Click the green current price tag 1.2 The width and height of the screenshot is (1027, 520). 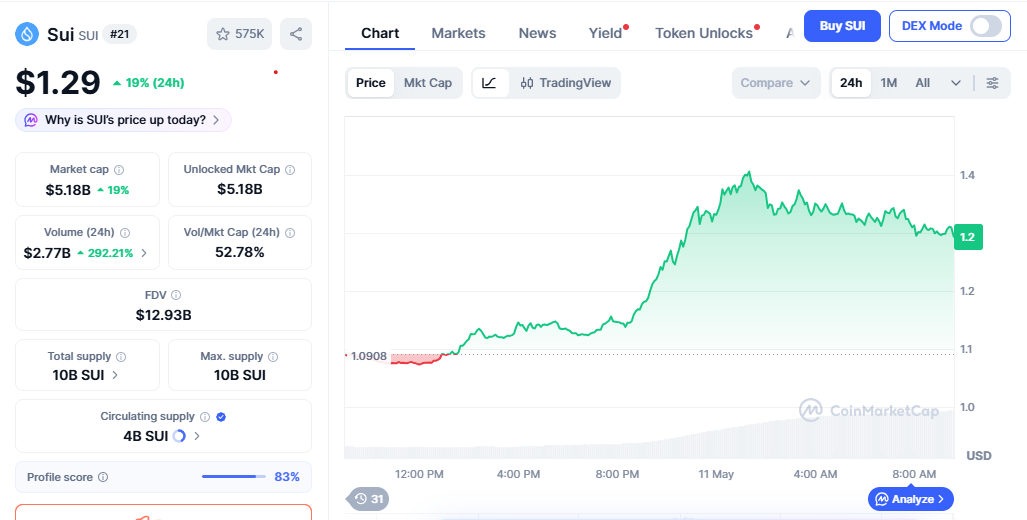coord(968,237)
